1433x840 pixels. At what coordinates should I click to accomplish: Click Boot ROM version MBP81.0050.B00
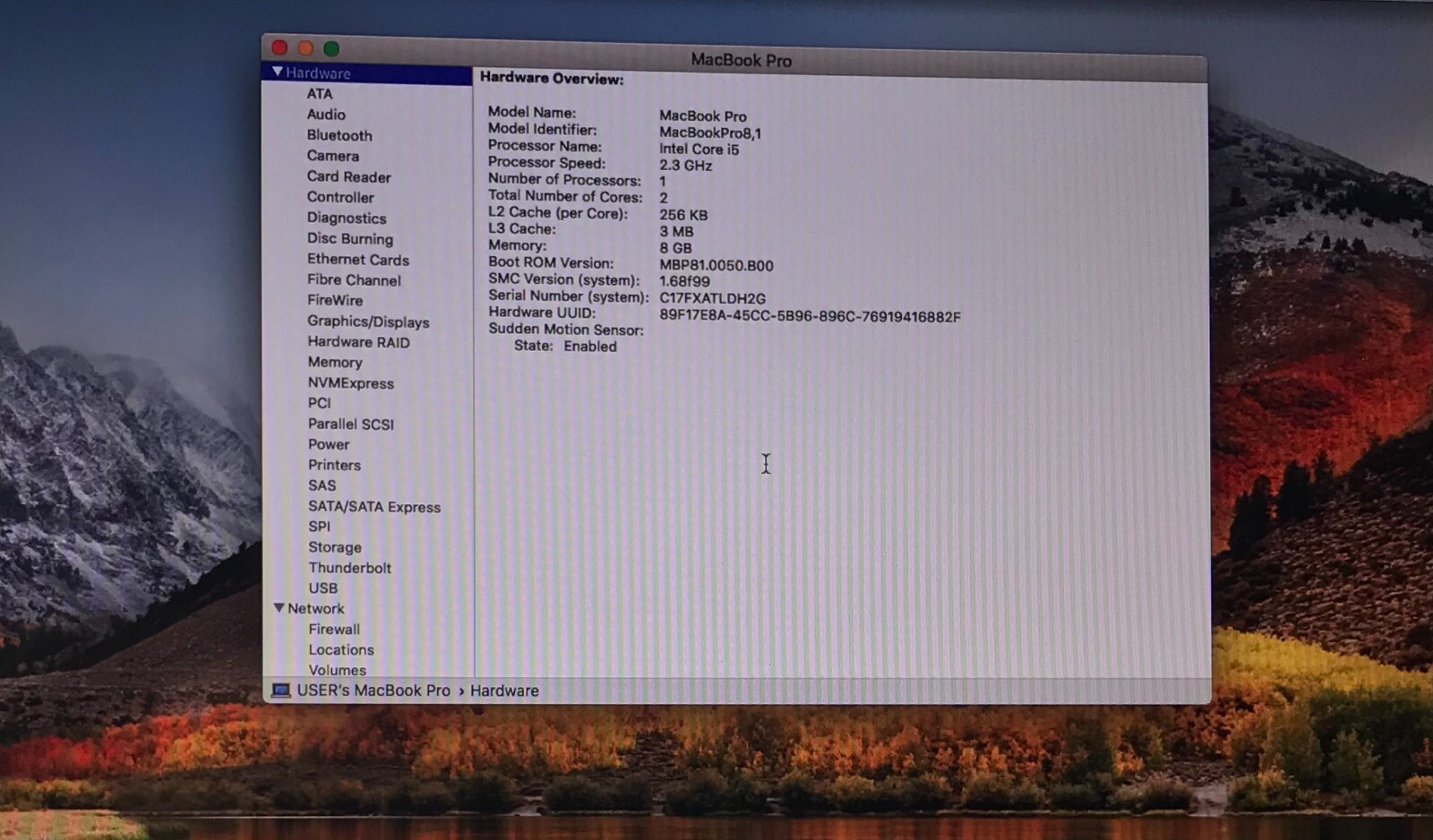[716, 265]
